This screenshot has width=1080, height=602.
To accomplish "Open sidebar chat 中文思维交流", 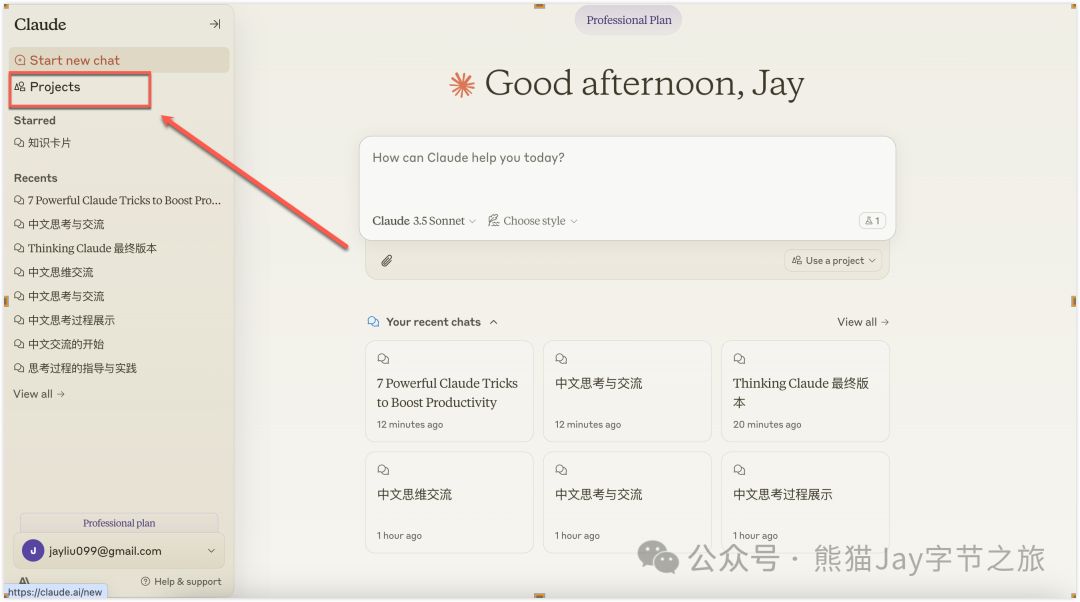I will [54, 272].
